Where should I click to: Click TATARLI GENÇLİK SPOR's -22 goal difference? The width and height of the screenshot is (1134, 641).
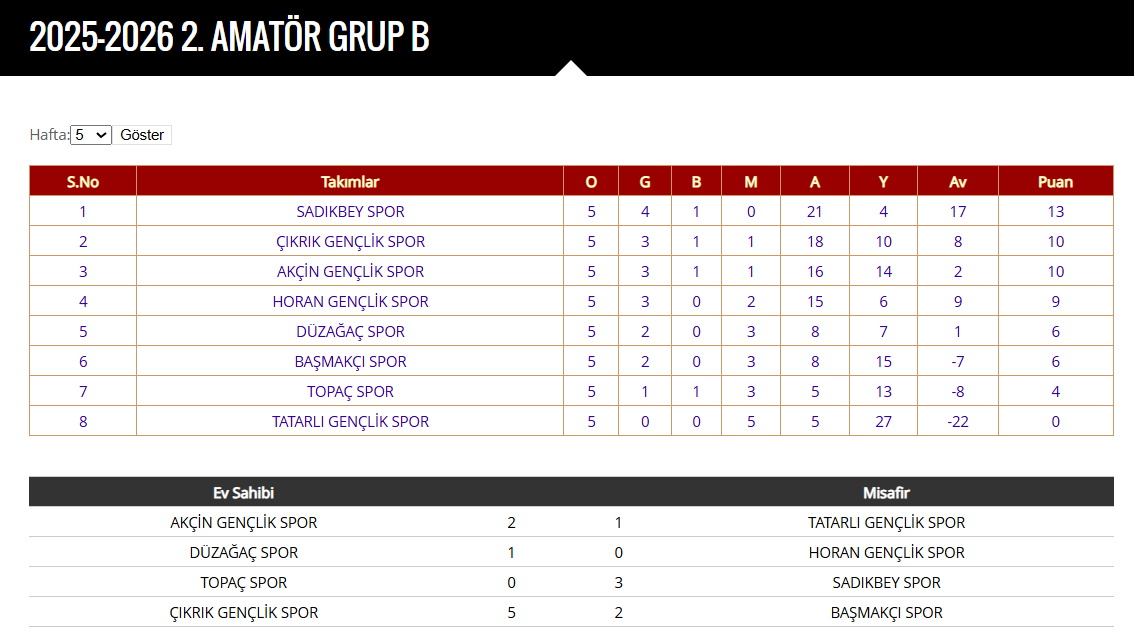(958, 422)
